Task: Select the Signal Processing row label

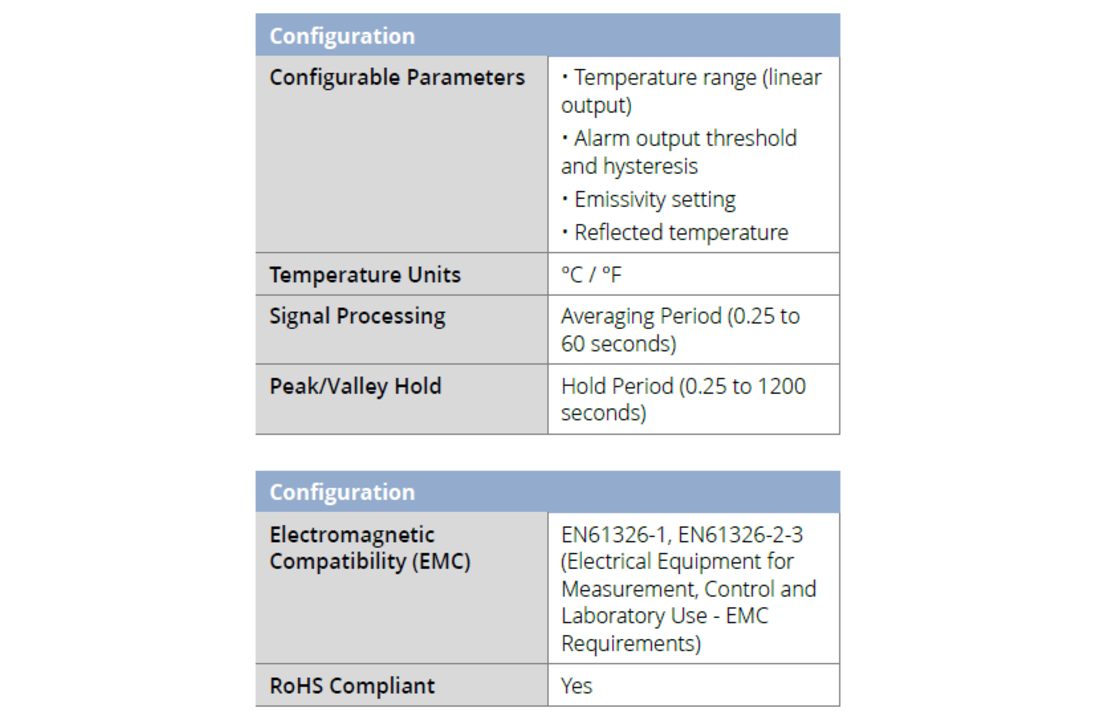Action: [x=357, y=316]
